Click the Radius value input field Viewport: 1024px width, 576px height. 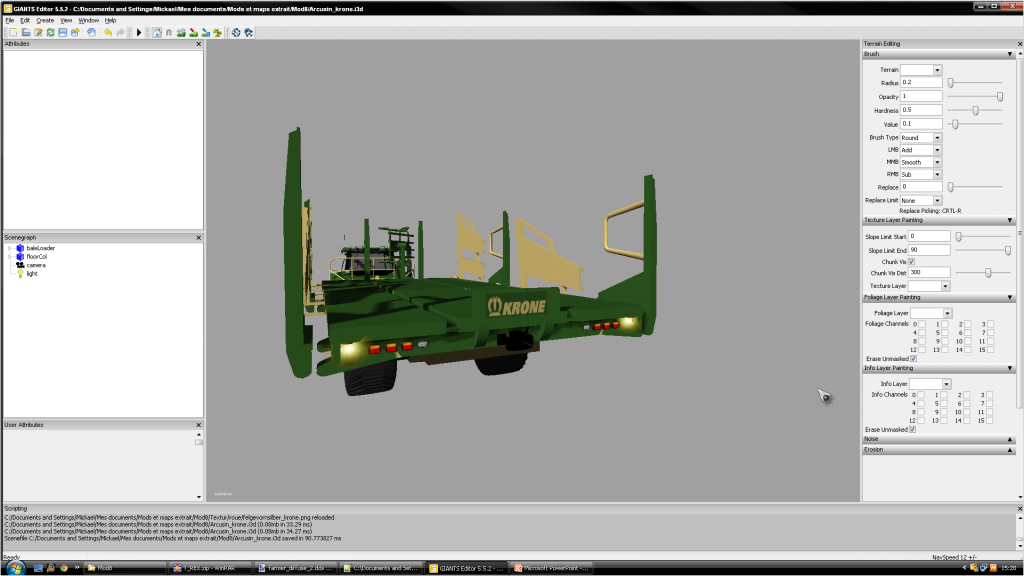click(921, 83)
